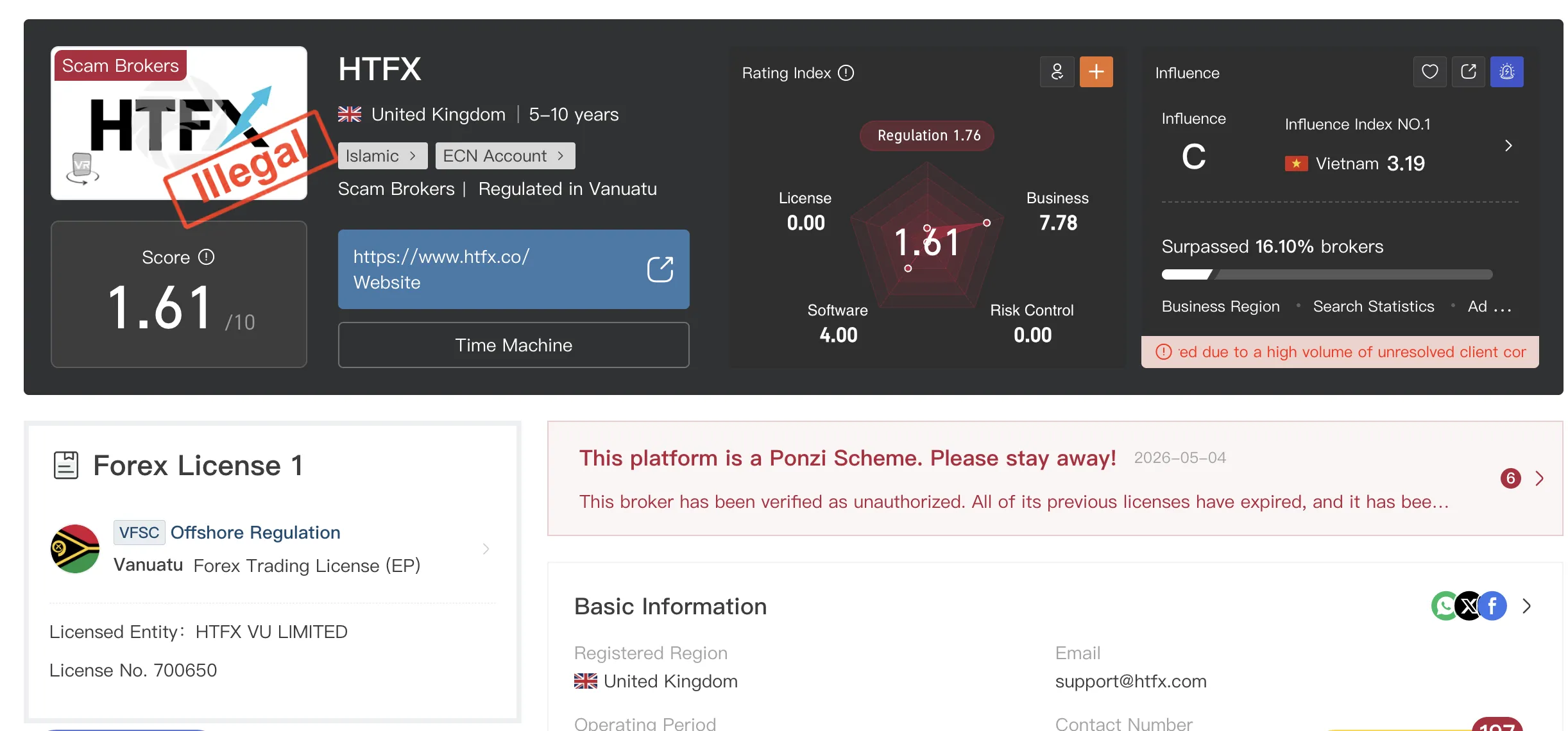1568x731 pixels.
Task: Expand the Influence Index details chevron
Action: pos(1508,146)
